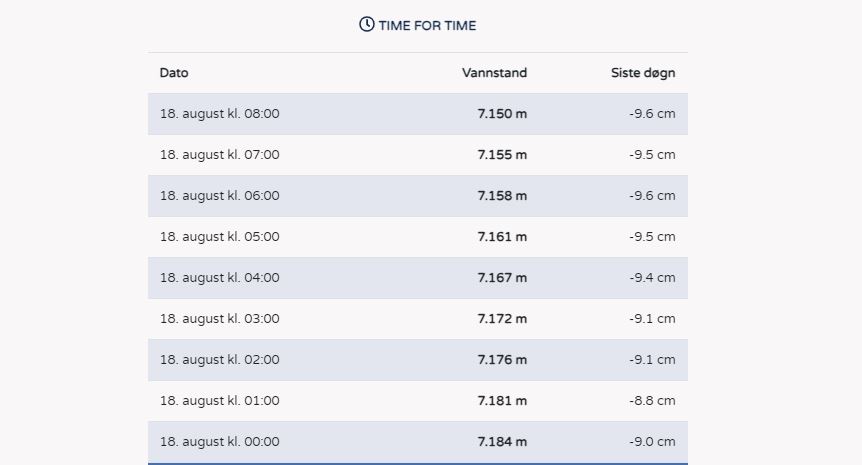Image resolution: width=862 pixels, height=465 pixels.
Task: Click the -8.8 cm last-day change value
Action: [x=652, y=401]
